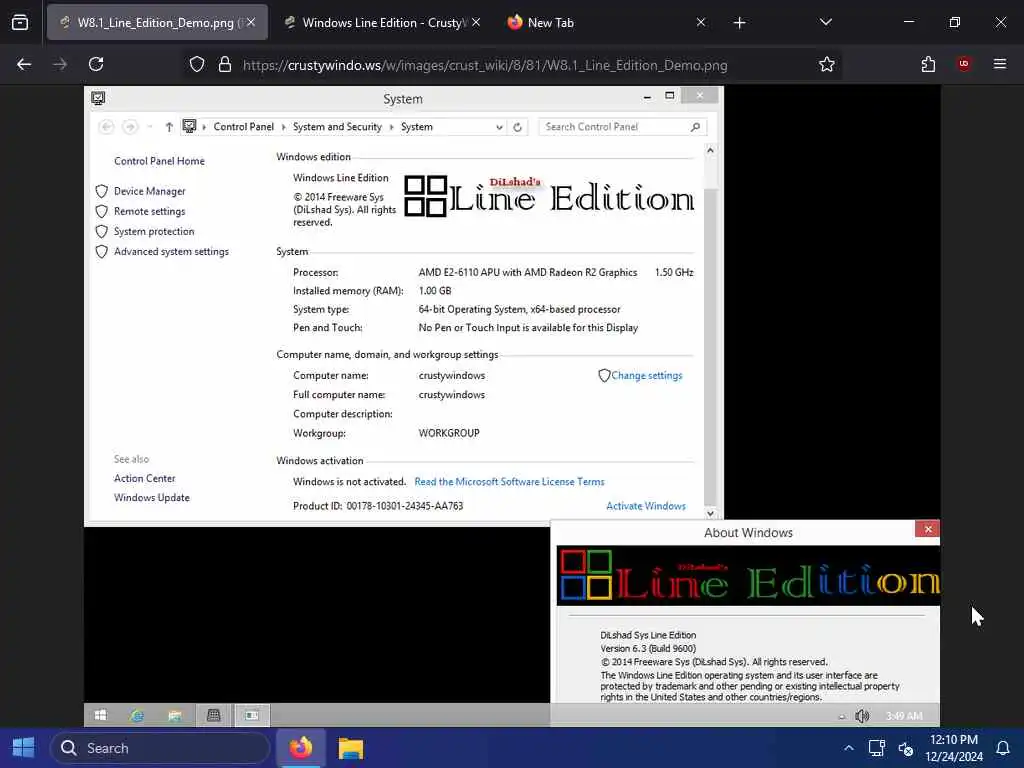
Task: Open uBlock Origin extension icon
Action: 964,64
